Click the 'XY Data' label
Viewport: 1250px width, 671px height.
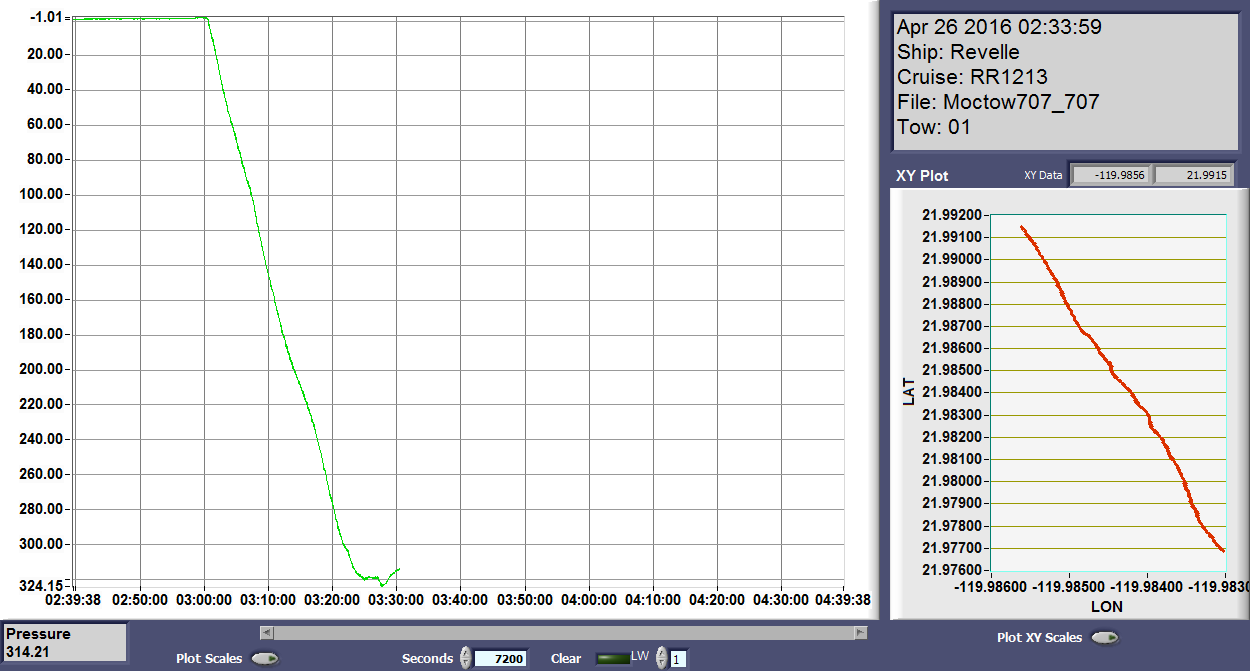coord(1043,175)
